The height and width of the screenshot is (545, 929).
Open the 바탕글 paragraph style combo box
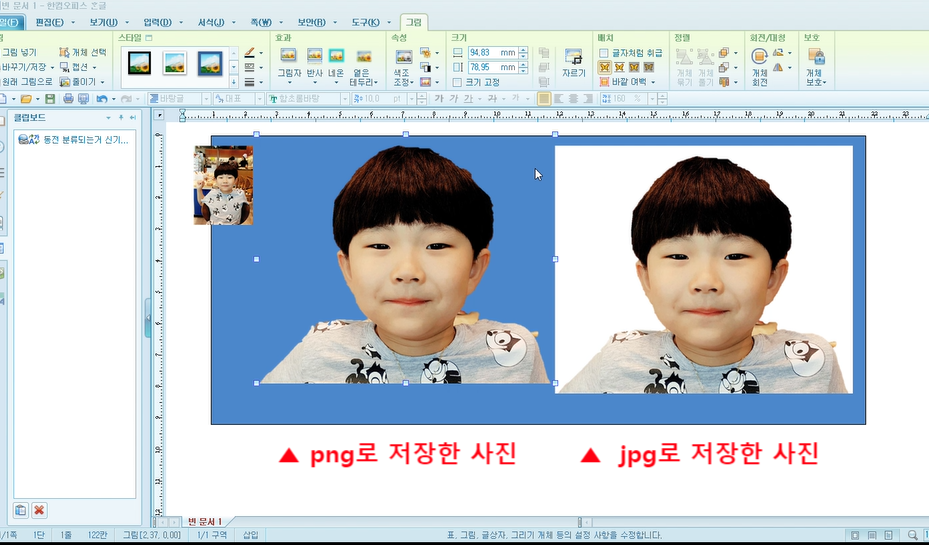coord(179,99)
